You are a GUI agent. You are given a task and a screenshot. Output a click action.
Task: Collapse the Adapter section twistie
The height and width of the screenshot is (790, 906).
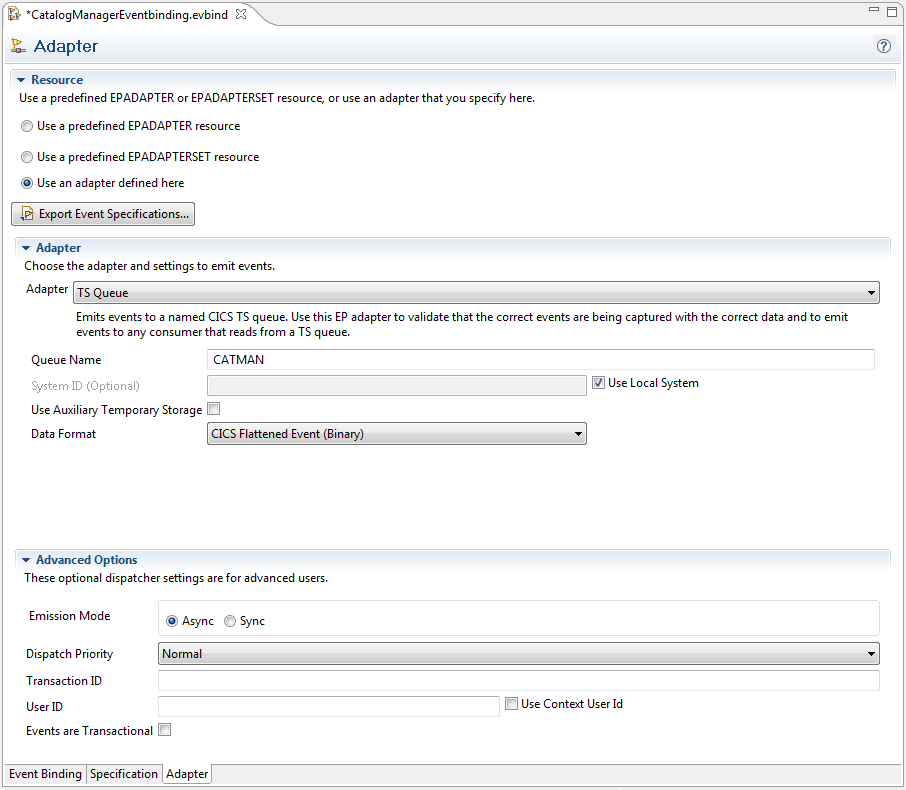tap(25, 248)
